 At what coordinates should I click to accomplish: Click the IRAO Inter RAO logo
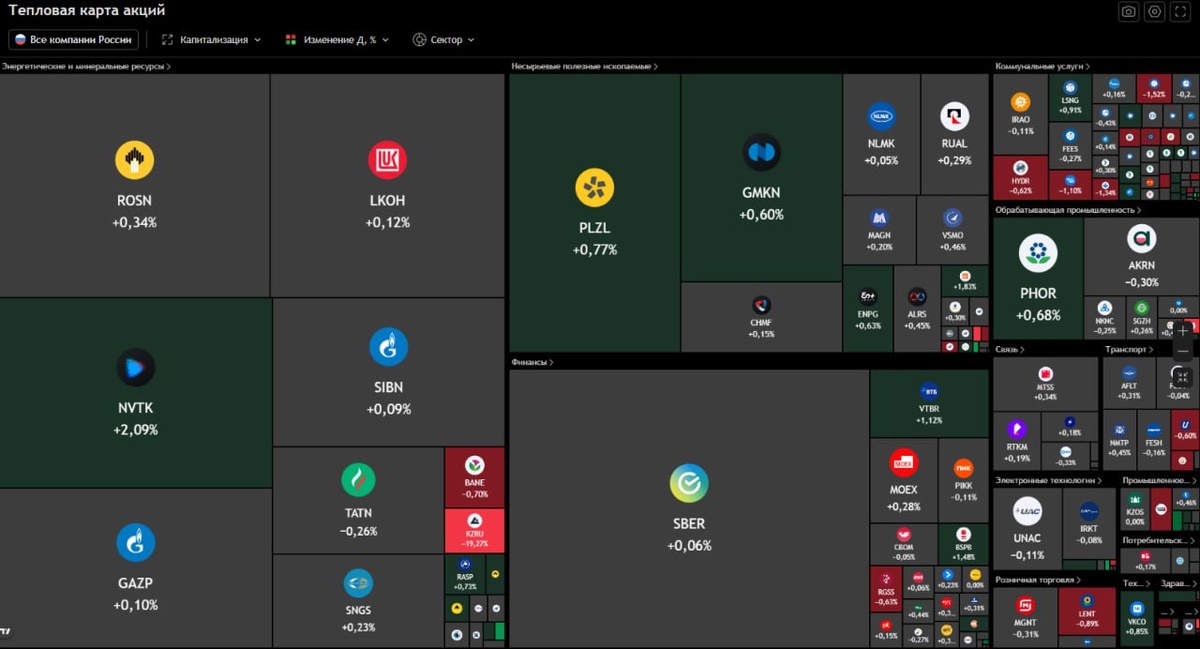click(1020, 102)
